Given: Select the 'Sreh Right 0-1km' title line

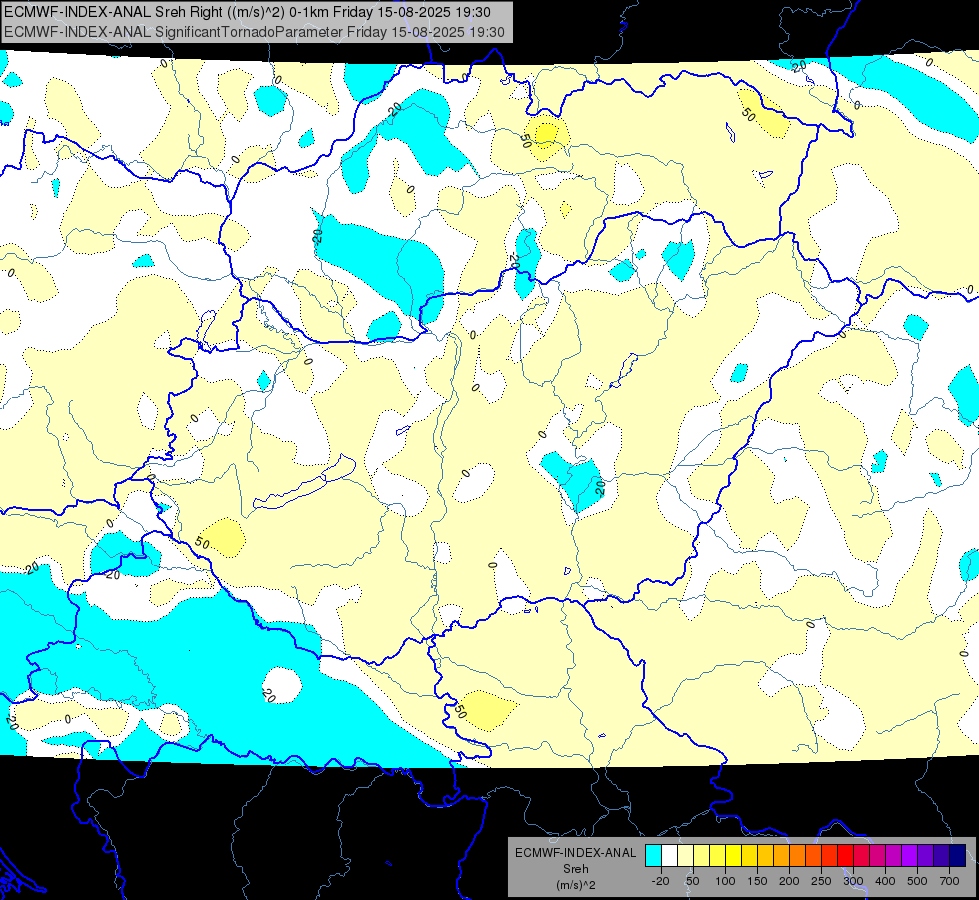Looking at the screenshot, I should tap(247, 12).
